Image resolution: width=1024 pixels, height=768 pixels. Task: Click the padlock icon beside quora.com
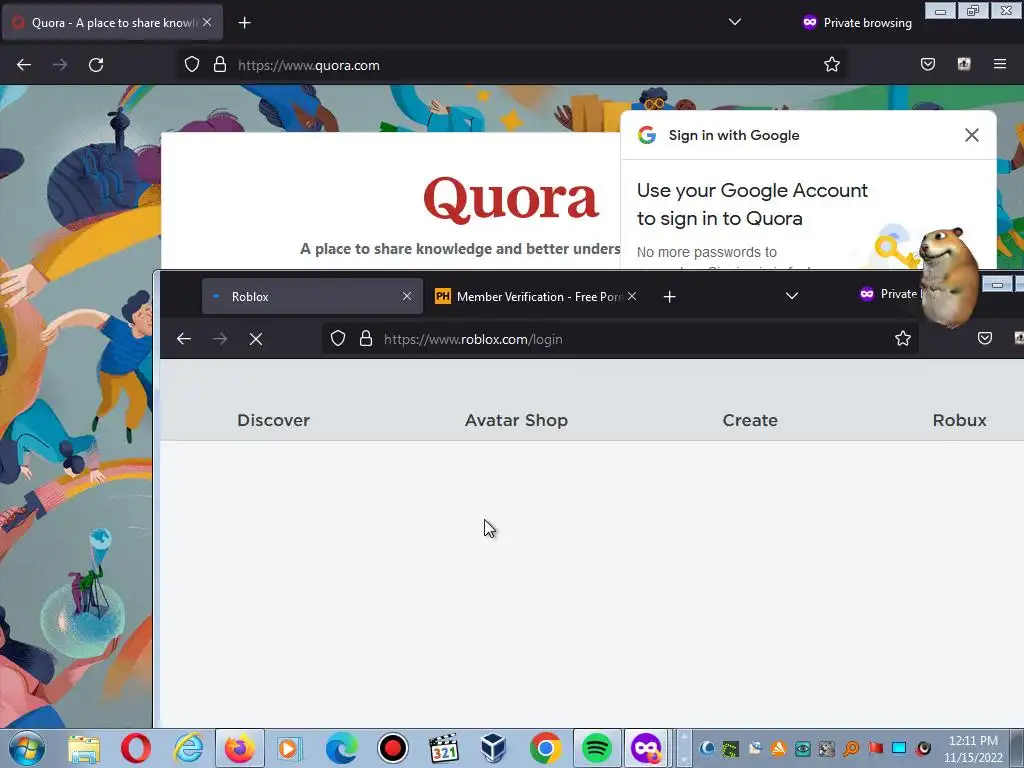220,65
